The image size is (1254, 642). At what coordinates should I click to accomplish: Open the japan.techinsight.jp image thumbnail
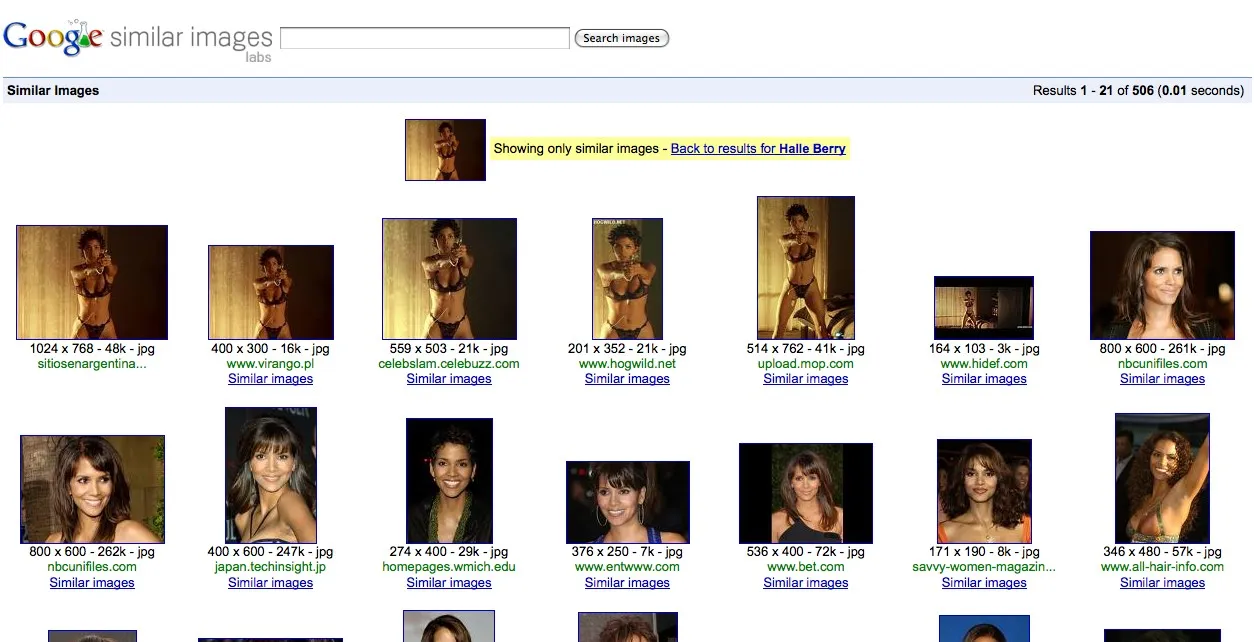(x=271, y=475)
